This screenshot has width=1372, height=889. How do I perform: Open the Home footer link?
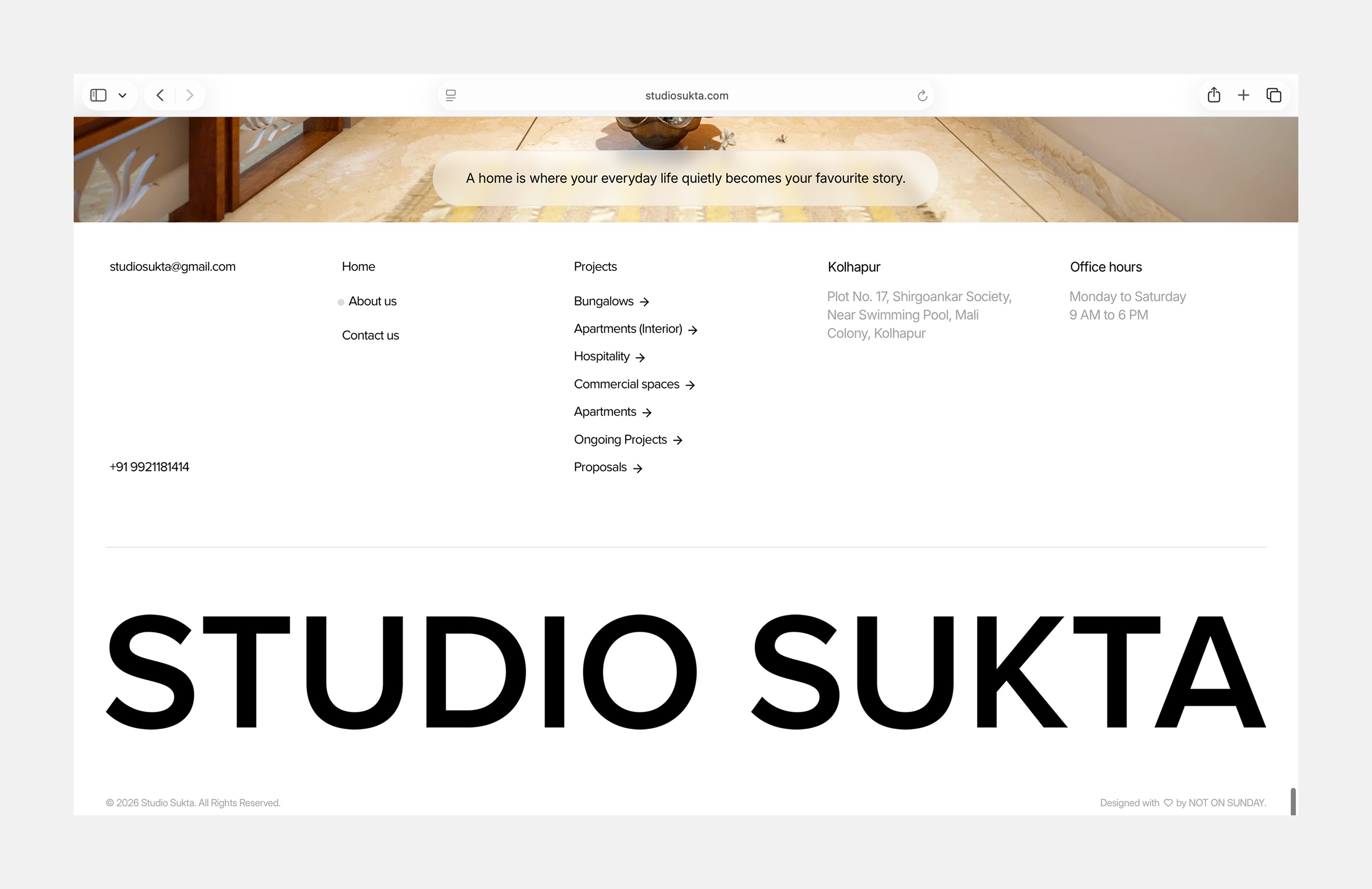tap(358, 267)
